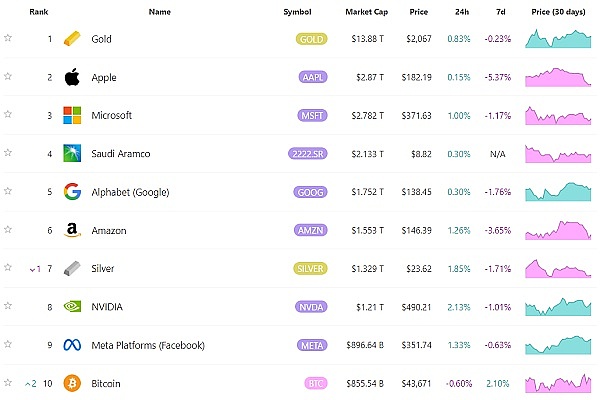Click the Microsoft logo icon
The height and width of the screenshot is (400, 600).
click(x=73, y=115)
